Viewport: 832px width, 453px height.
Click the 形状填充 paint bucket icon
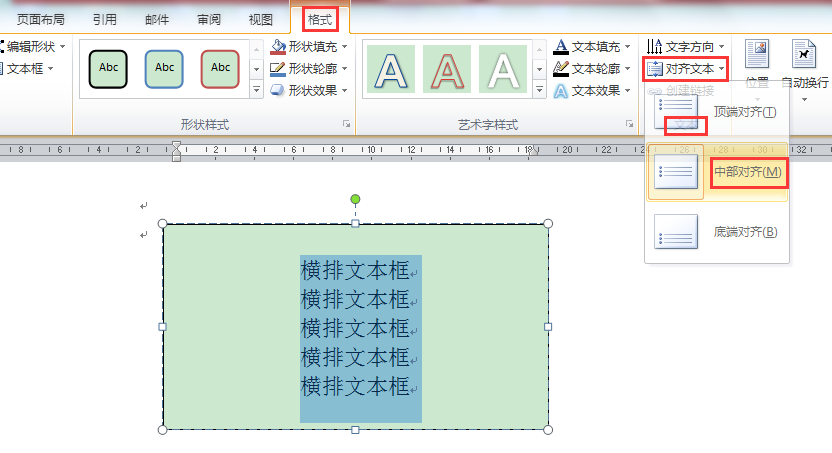point(278,47)
